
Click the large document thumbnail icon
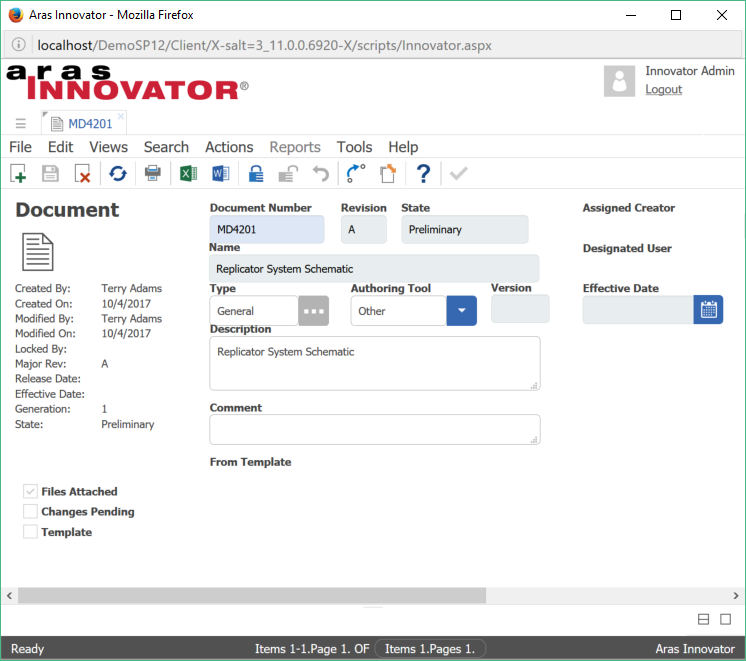(38, 252)
